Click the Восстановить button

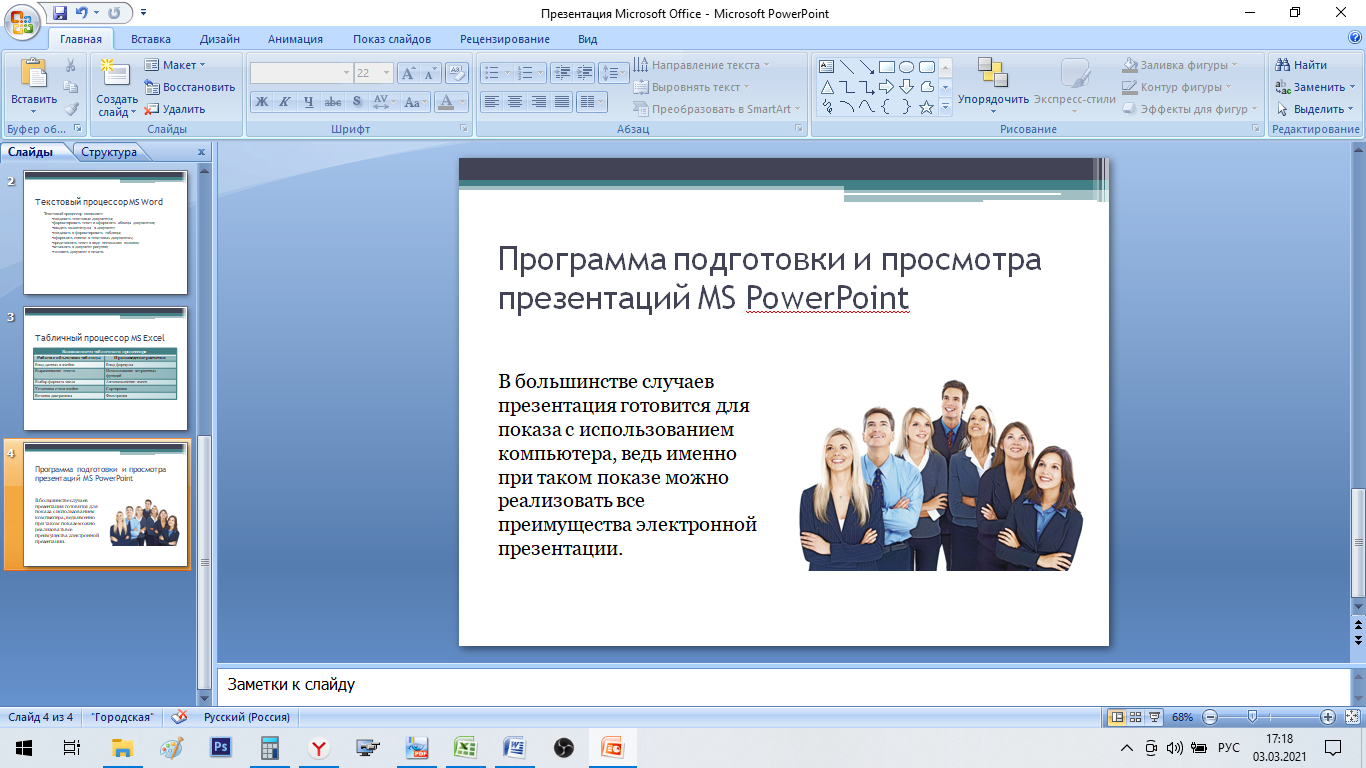(x=190, y=87)
